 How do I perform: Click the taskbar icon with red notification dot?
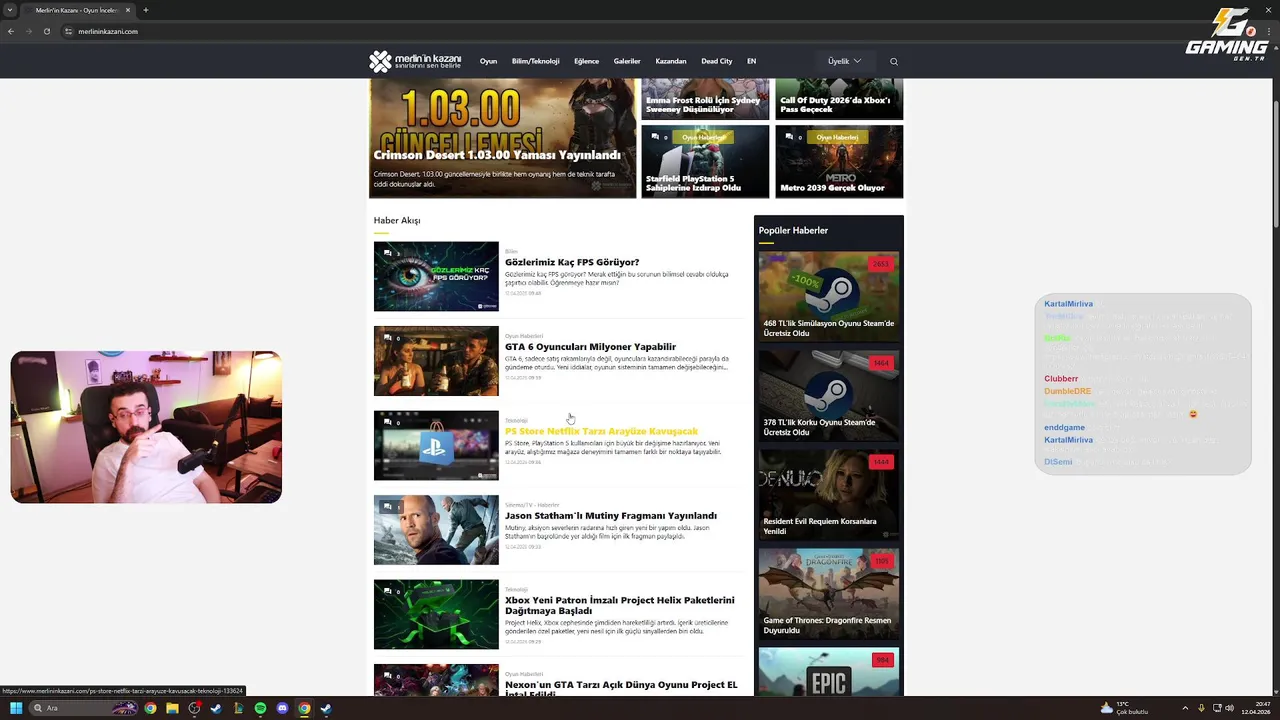pos(194,708)
